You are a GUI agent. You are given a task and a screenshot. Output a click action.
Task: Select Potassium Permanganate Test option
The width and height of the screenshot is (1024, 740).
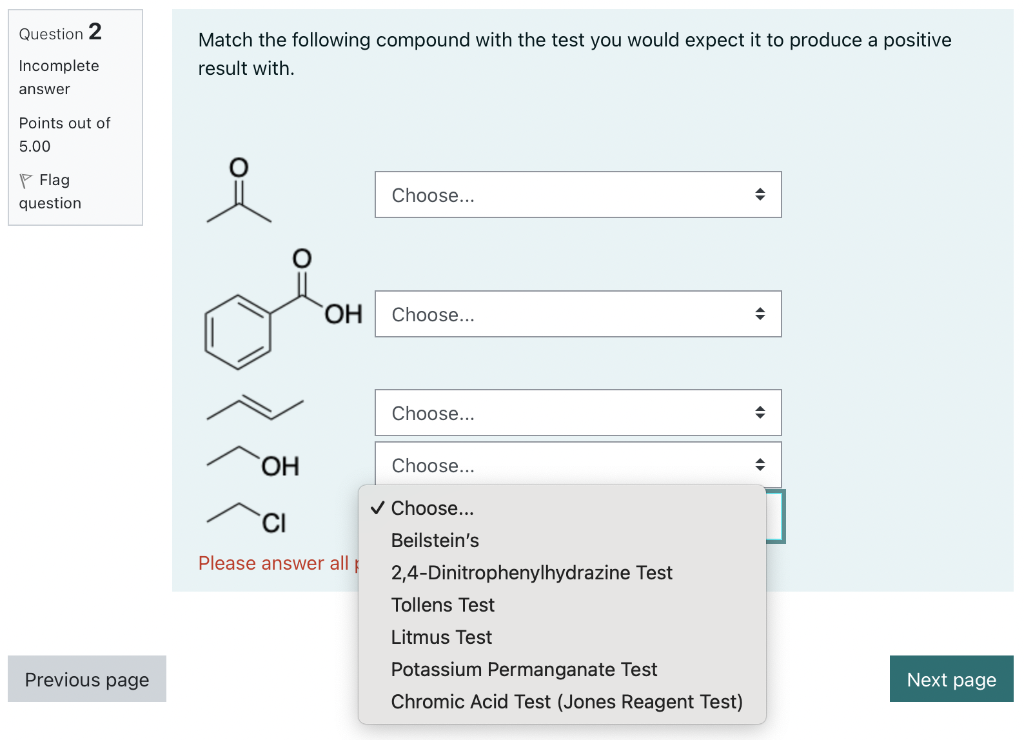click(x=524, y=670)
